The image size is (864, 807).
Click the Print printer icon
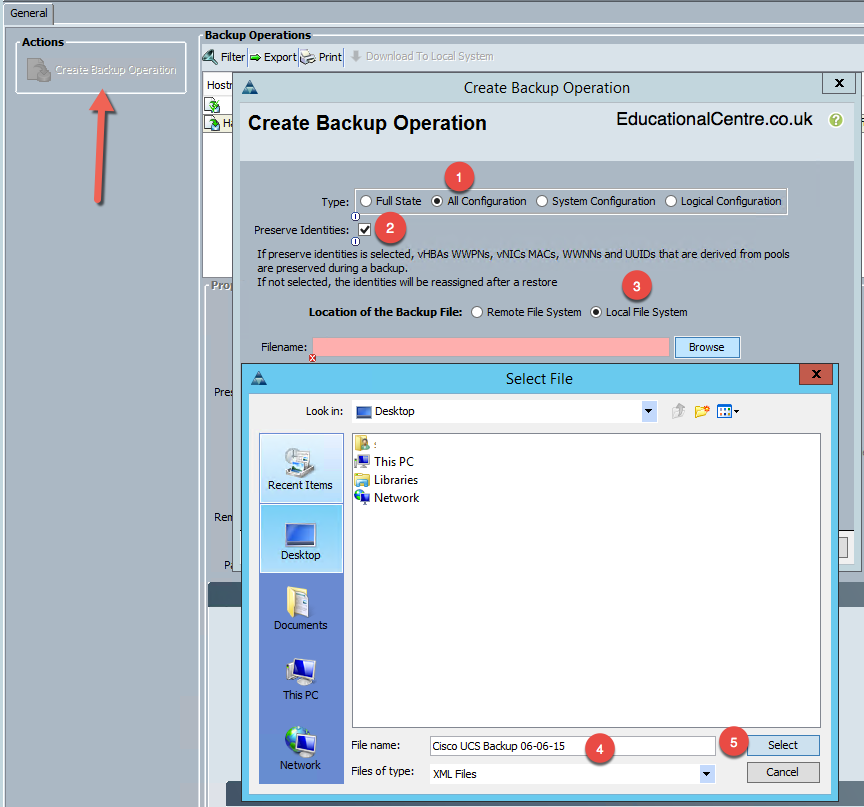tap(307, 57)
